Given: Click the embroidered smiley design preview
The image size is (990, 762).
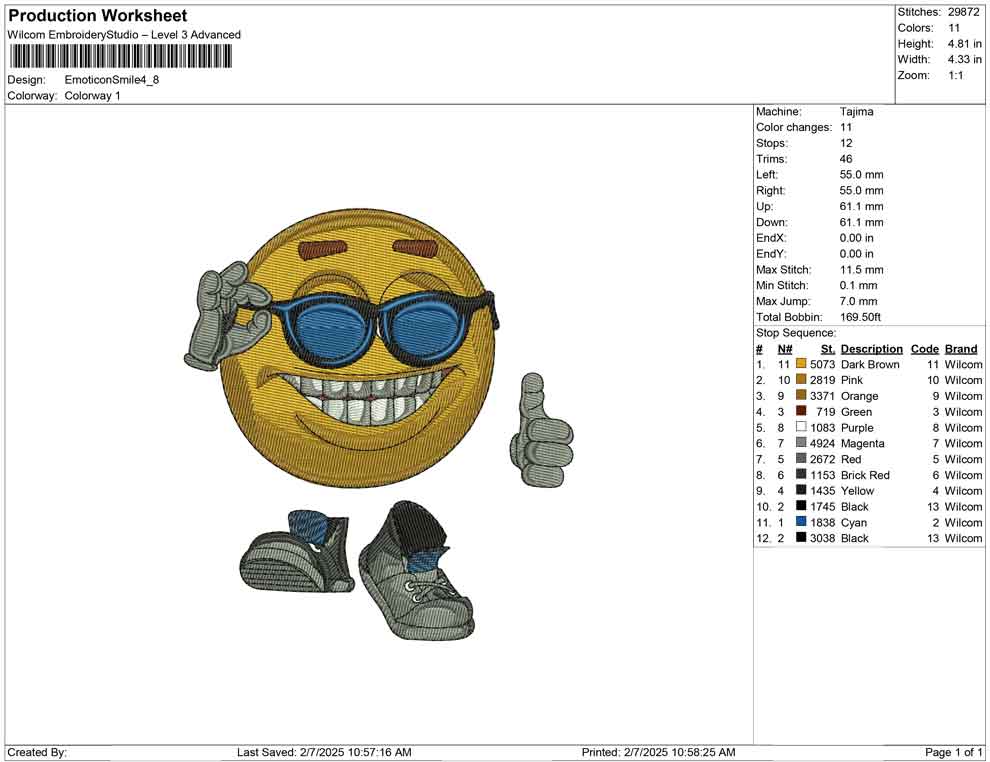Looking at the screenshot, I should tap(379, 426).
